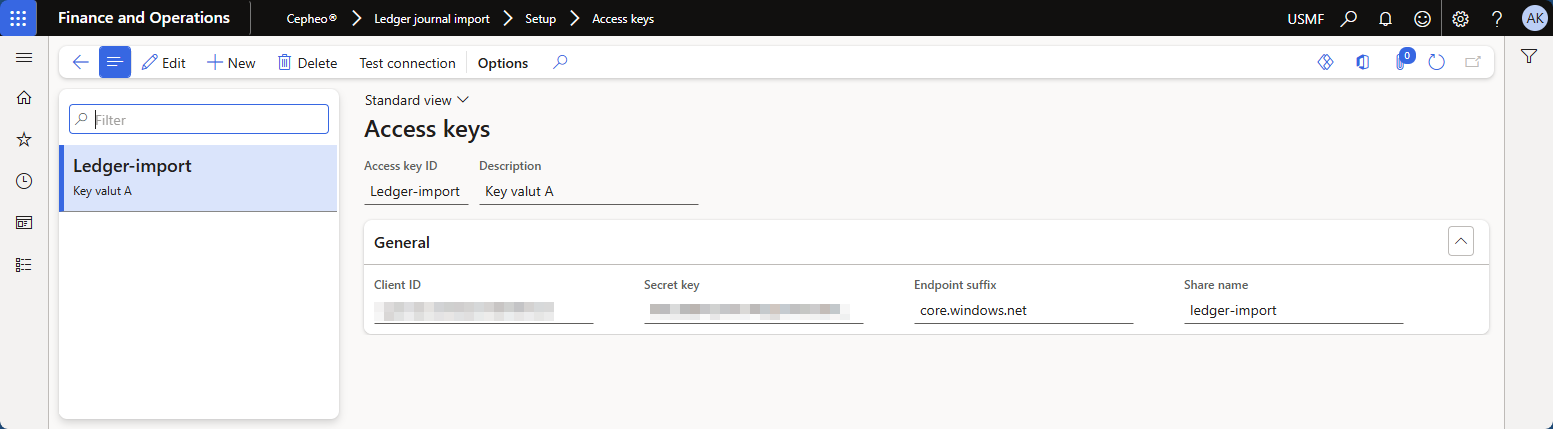Screen dimensions: 1553x429
Task: Open Recent items clock icon
Action: [24, 181]
